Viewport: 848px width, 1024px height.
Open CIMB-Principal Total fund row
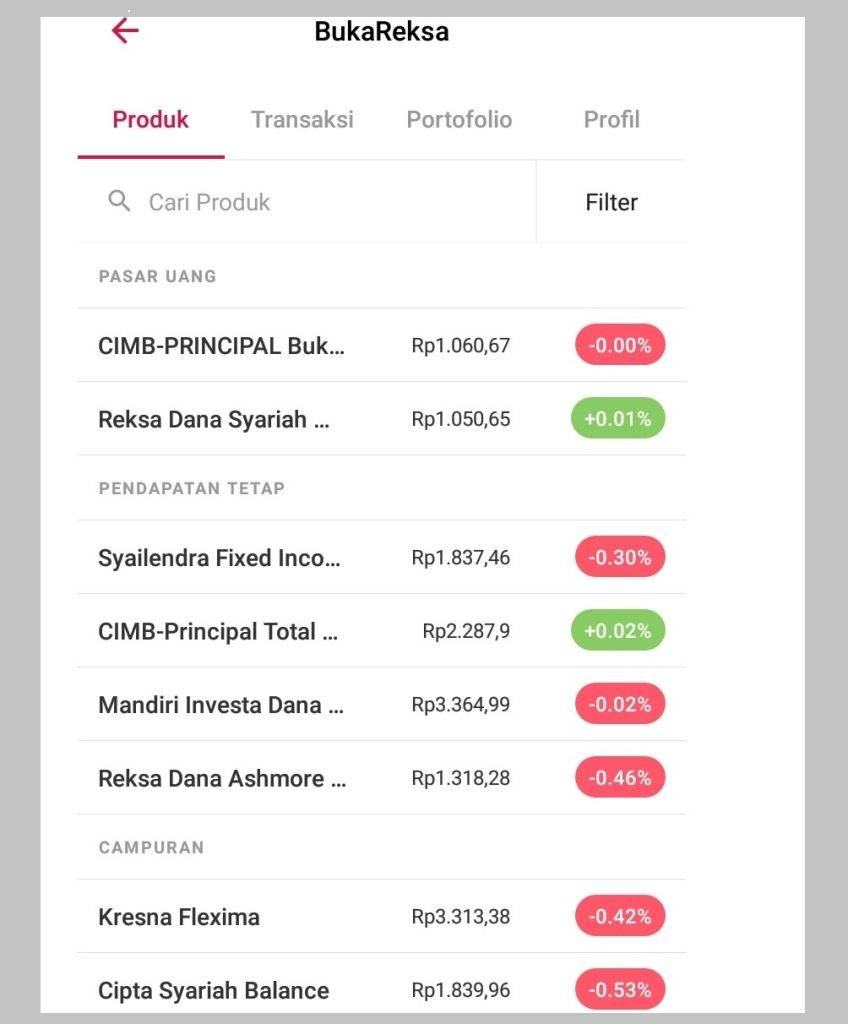(382, 631)
